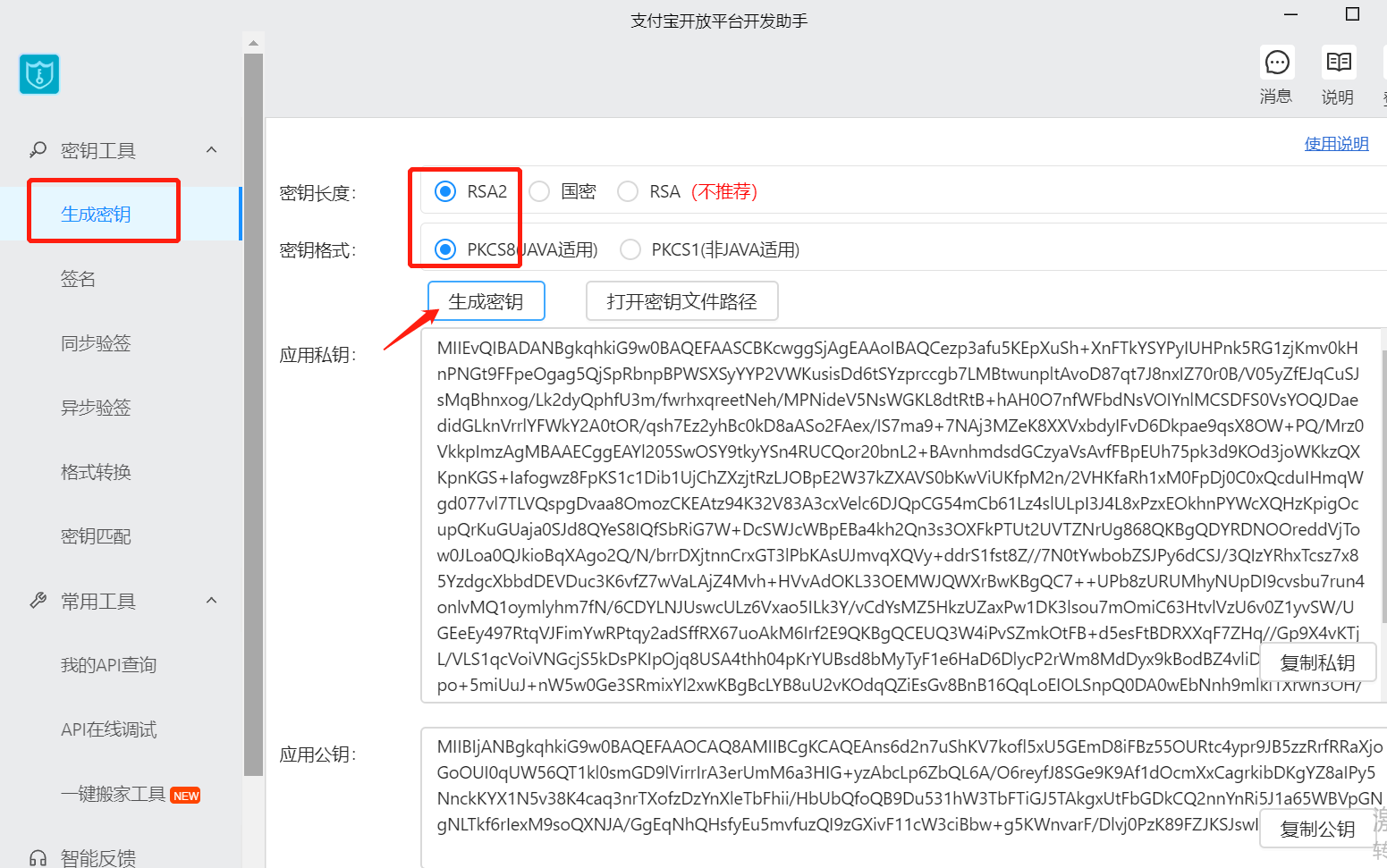Select PKCS1(非JAVA适用) key format
The image size is (1387, 868).
[630, 249]
